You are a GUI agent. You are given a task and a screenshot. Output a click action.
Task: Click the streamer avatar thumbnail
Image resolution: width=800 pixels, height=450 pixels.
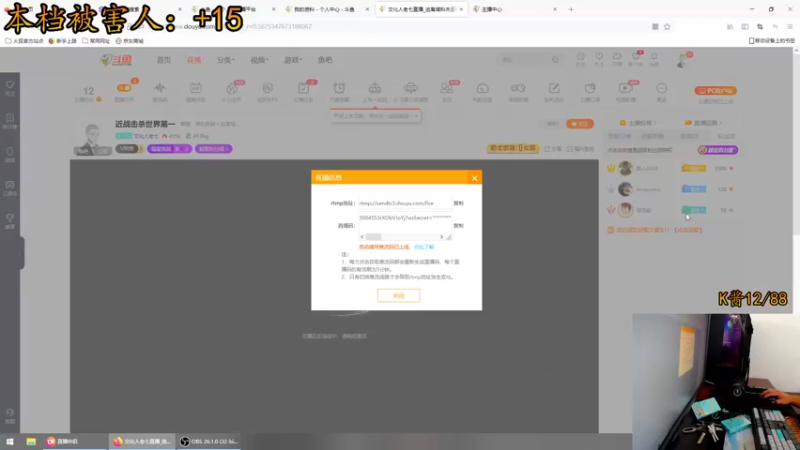point(92,139)
